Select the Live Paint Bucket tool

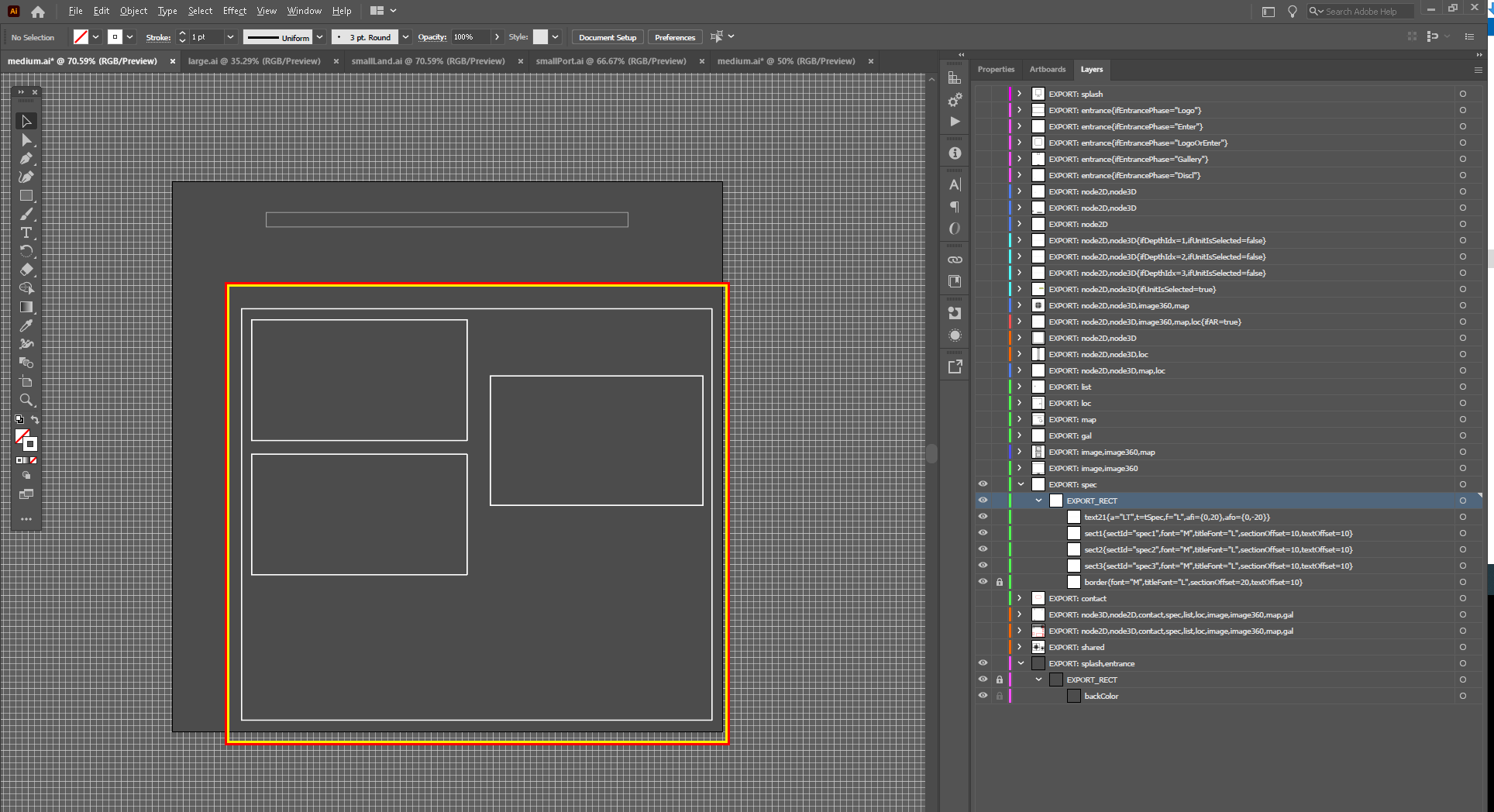point(26,363)
